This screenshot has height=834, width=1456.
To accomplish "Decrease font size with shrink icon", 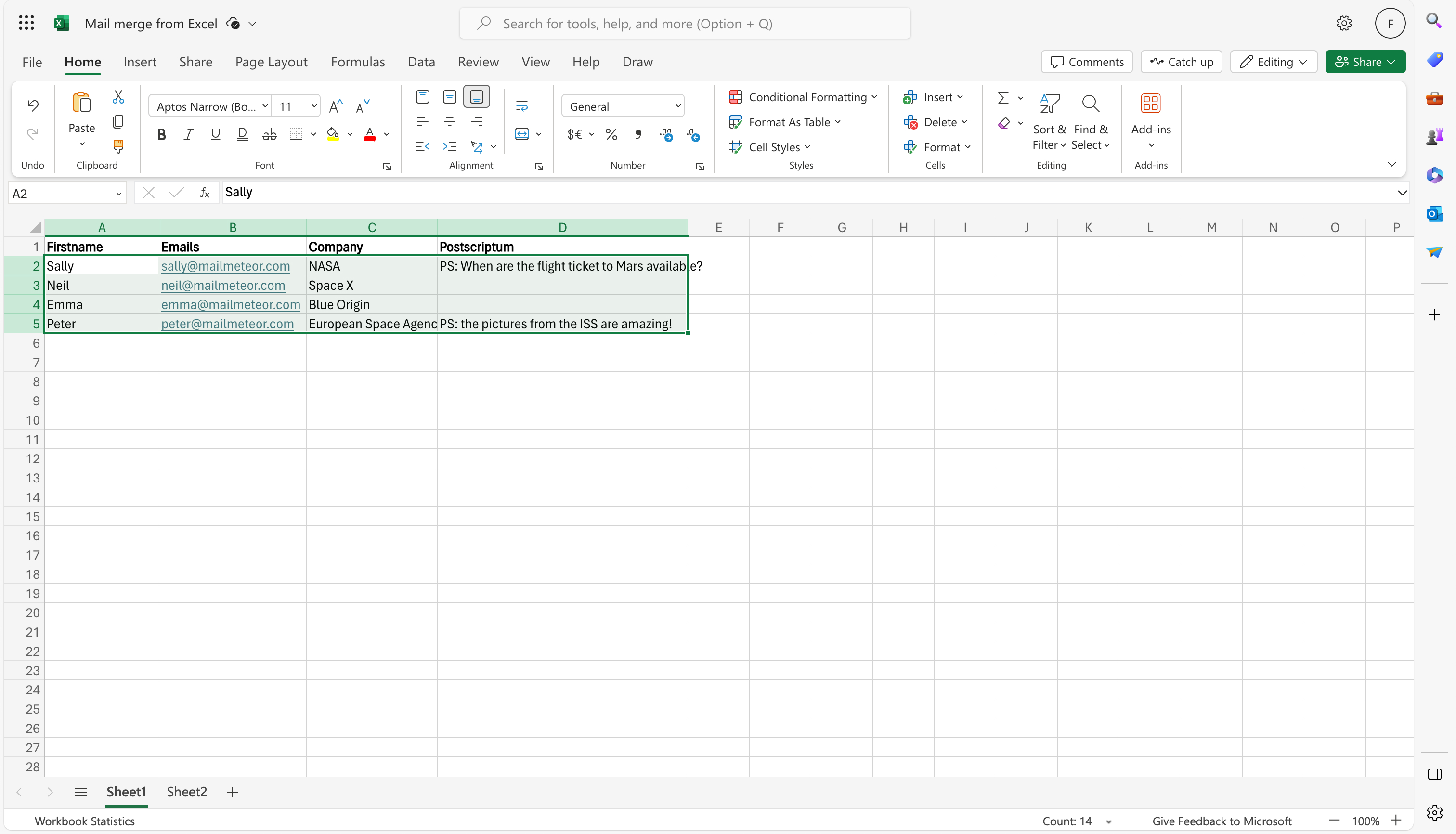I will tap(363, 106).
